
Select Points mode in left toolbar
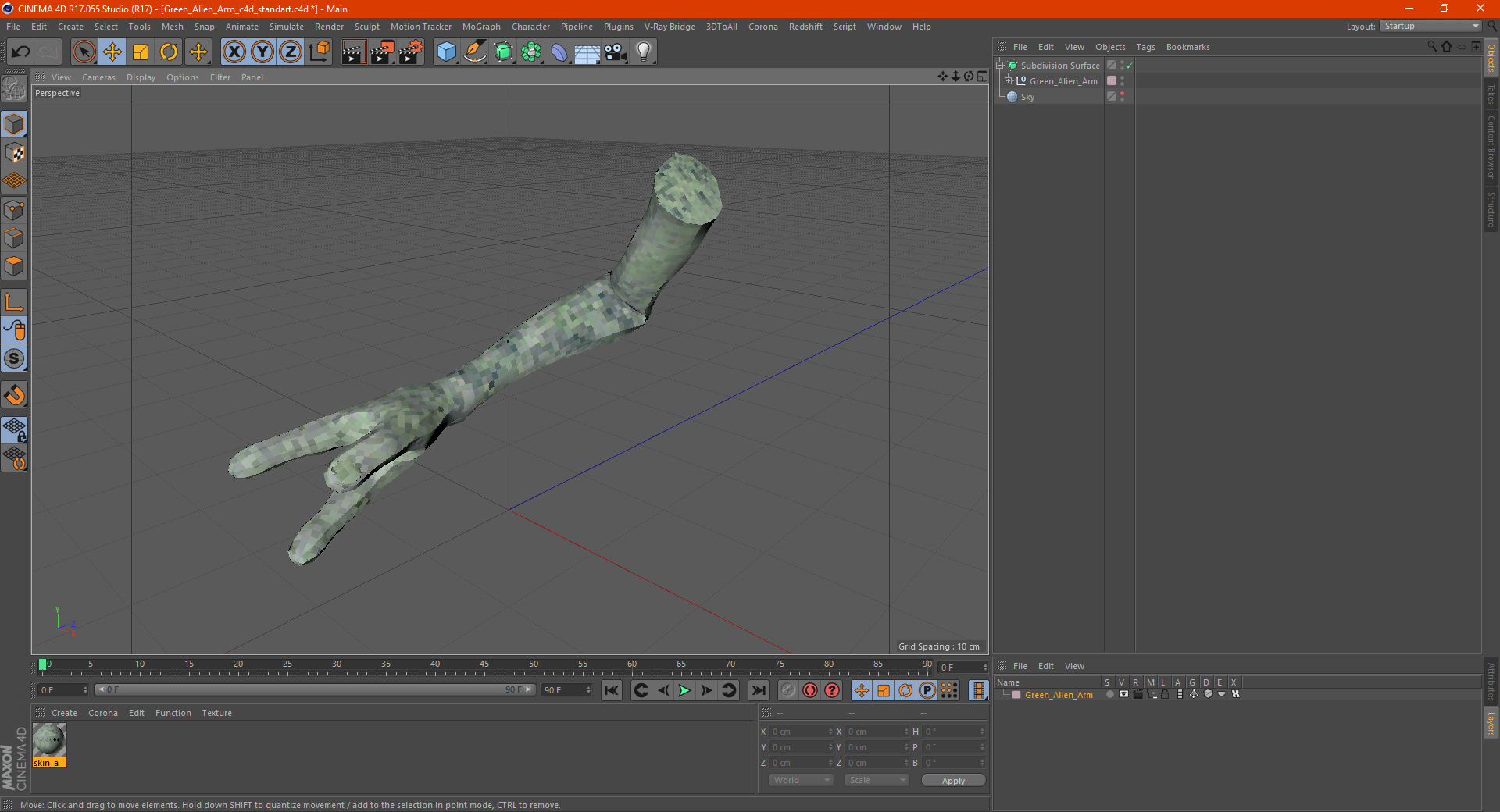pyautogui.click(x=14, y=210)
